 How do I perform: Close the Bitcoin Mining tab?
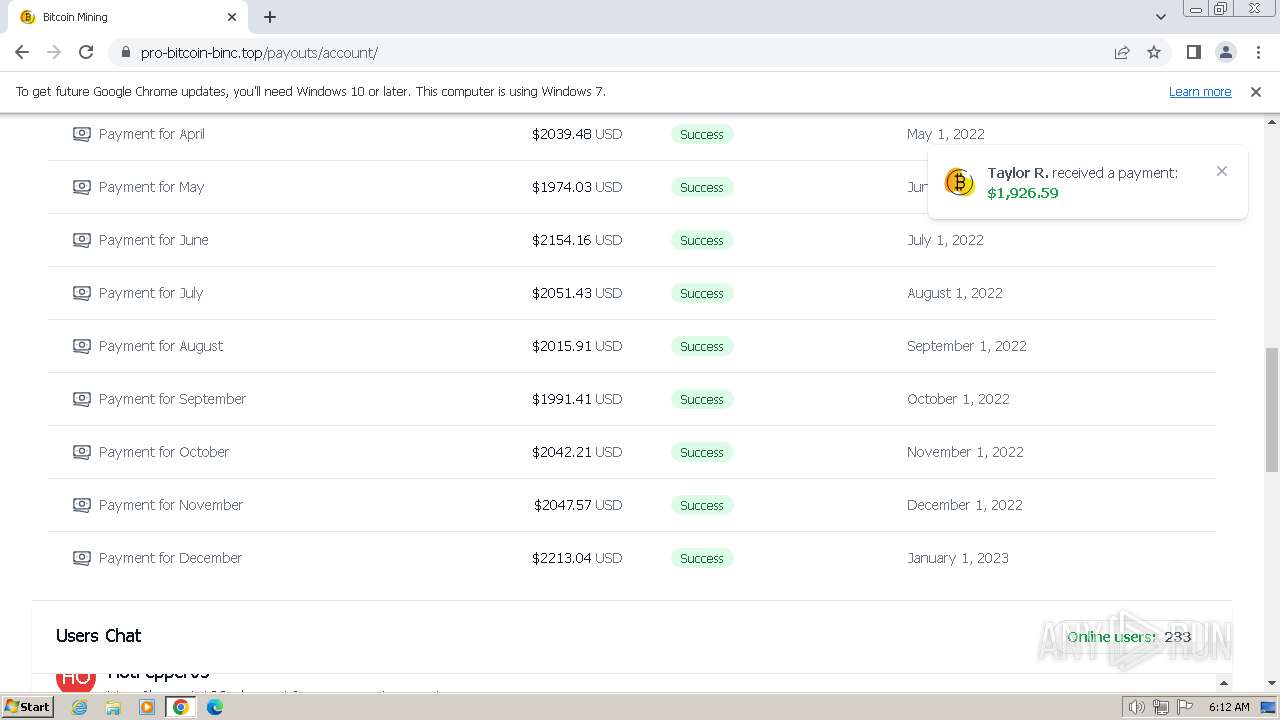coord(232,17)
